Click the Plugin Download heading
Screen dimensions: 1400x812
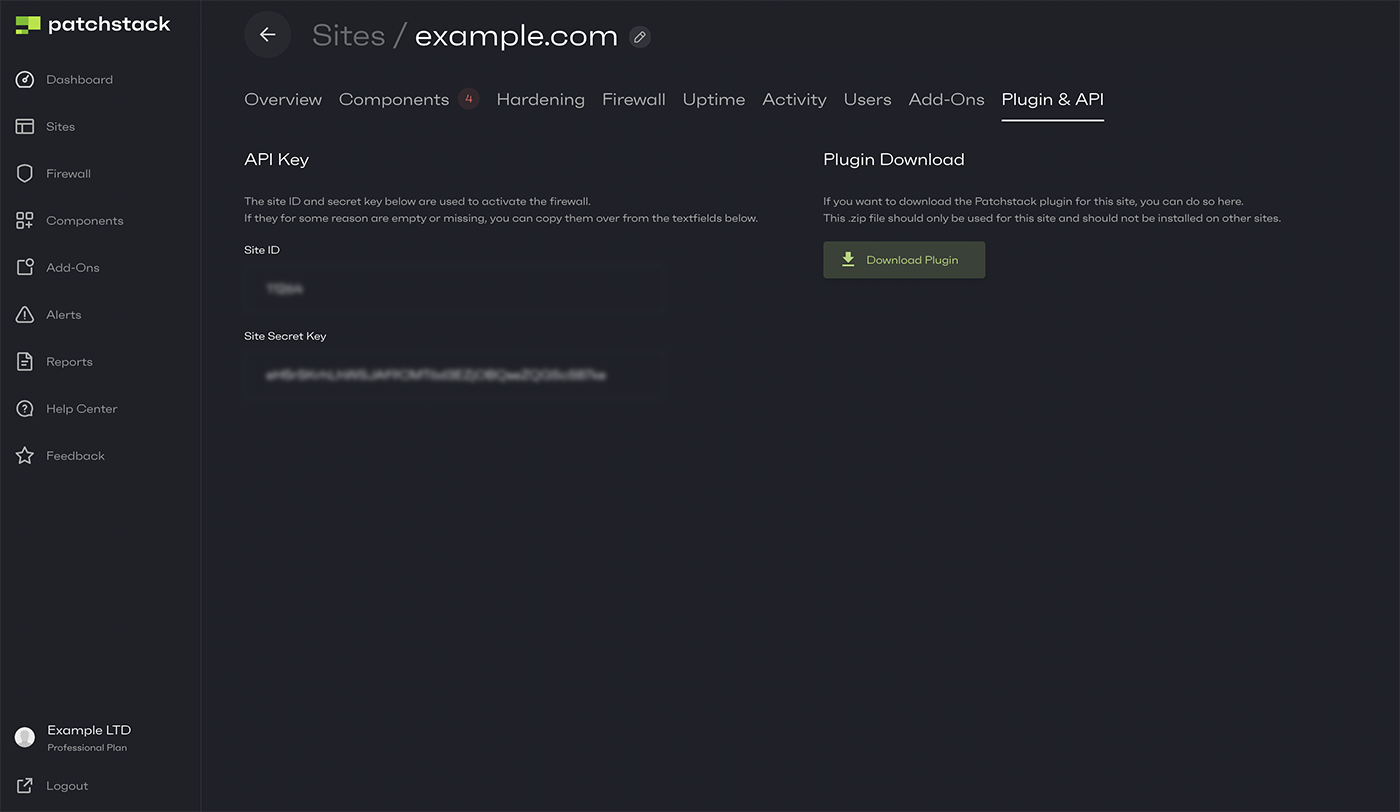pyautogui.click(x=893, y=160)
